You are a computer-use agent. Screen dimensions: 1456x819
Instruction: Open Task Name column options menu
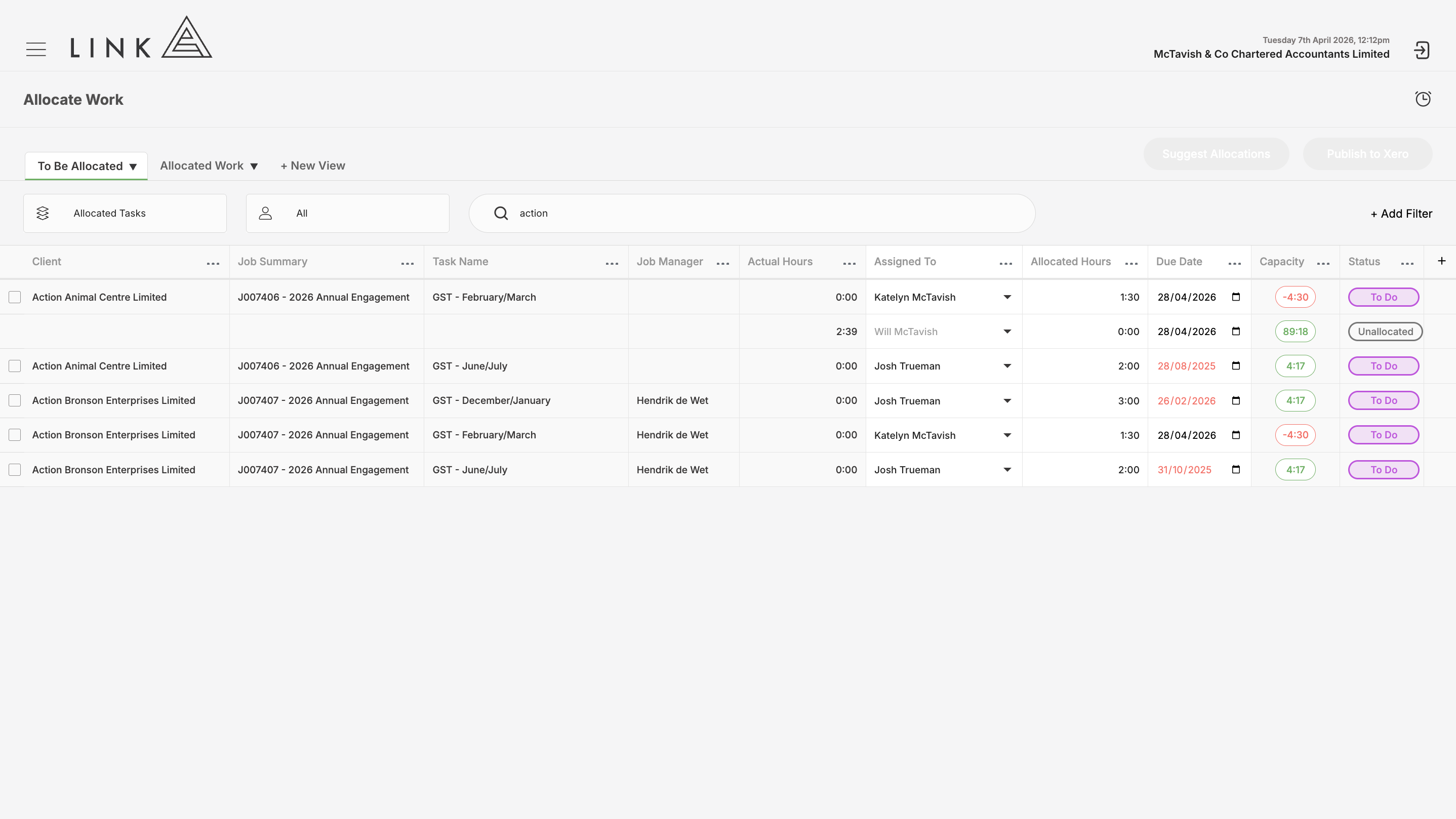click(x=612, y=263)
